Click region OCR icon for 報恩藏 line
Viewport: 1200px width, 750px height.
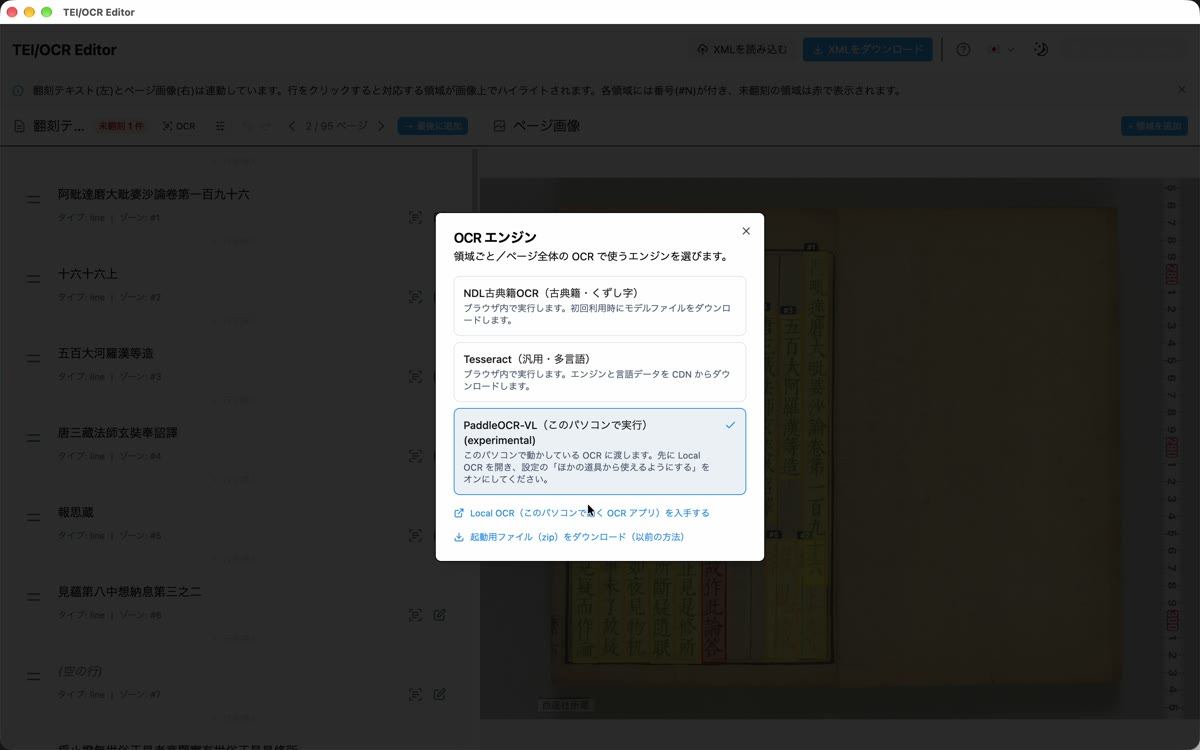pyautogui.click(x=415, y=536)
